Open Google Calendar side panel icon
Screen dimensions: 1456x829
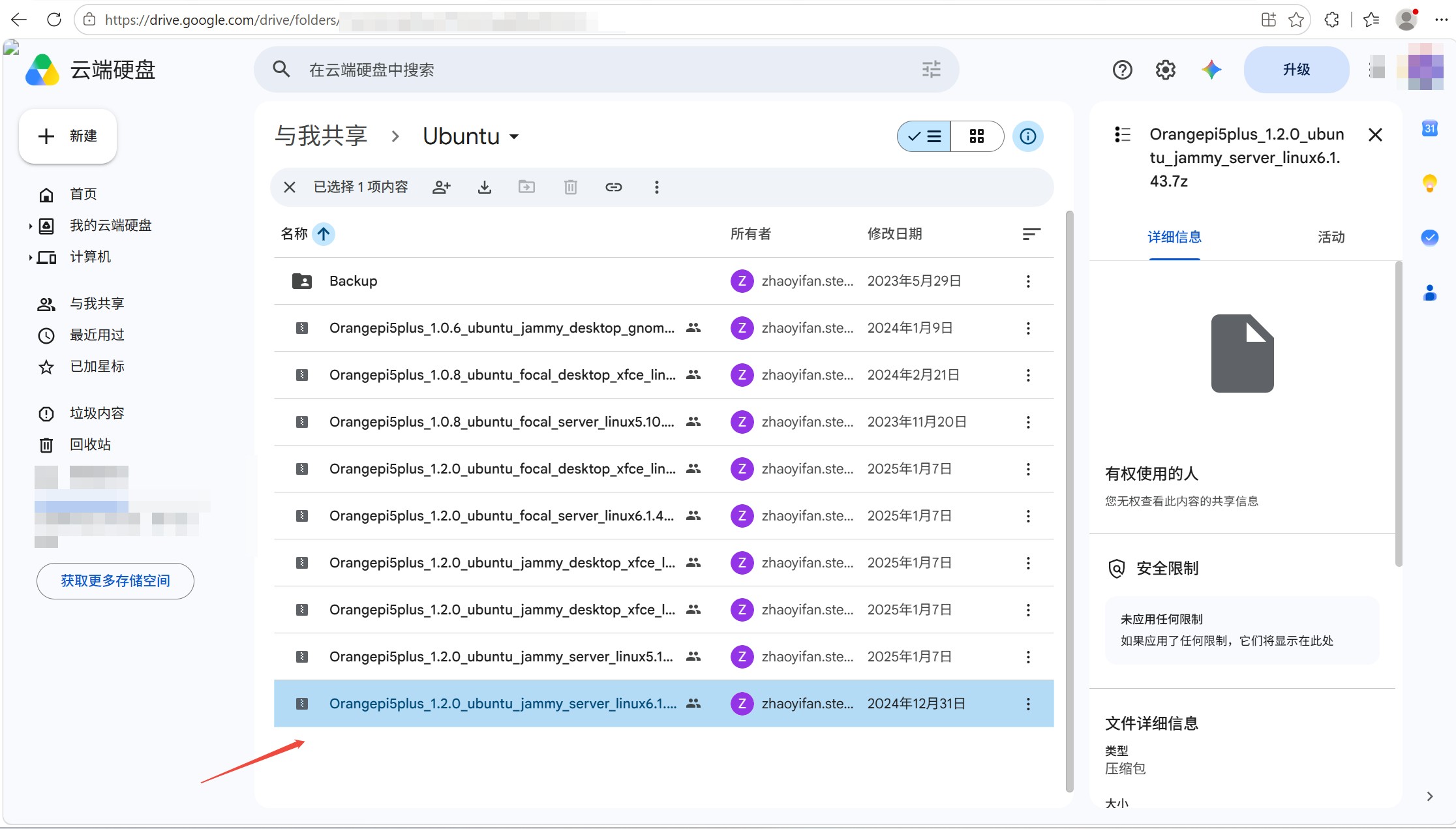(1430, 128)
